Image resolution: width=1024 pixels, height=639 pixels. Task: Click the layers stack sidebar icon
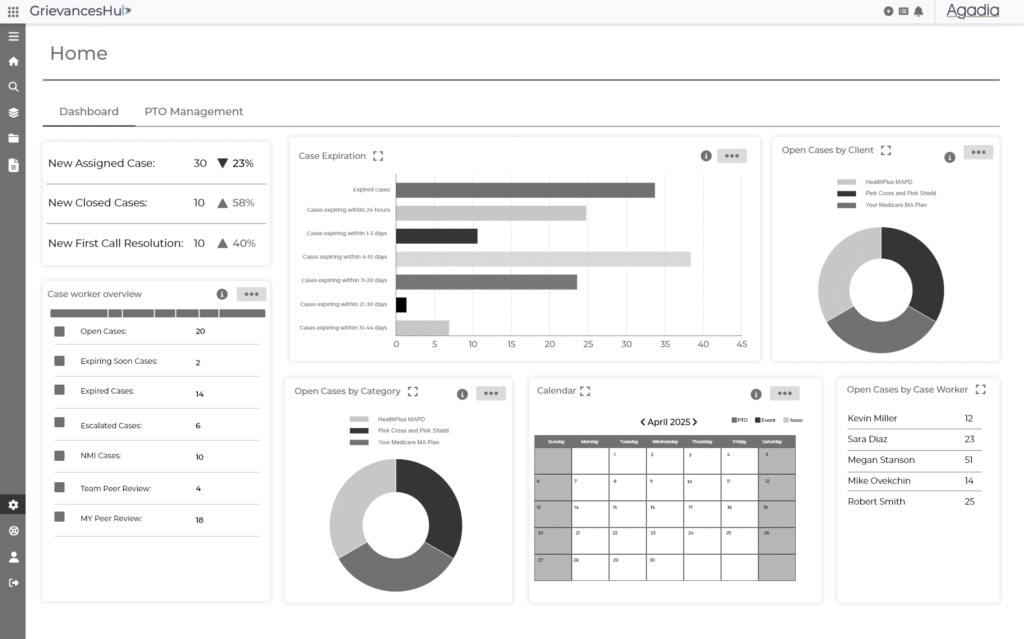click(13, 113)
